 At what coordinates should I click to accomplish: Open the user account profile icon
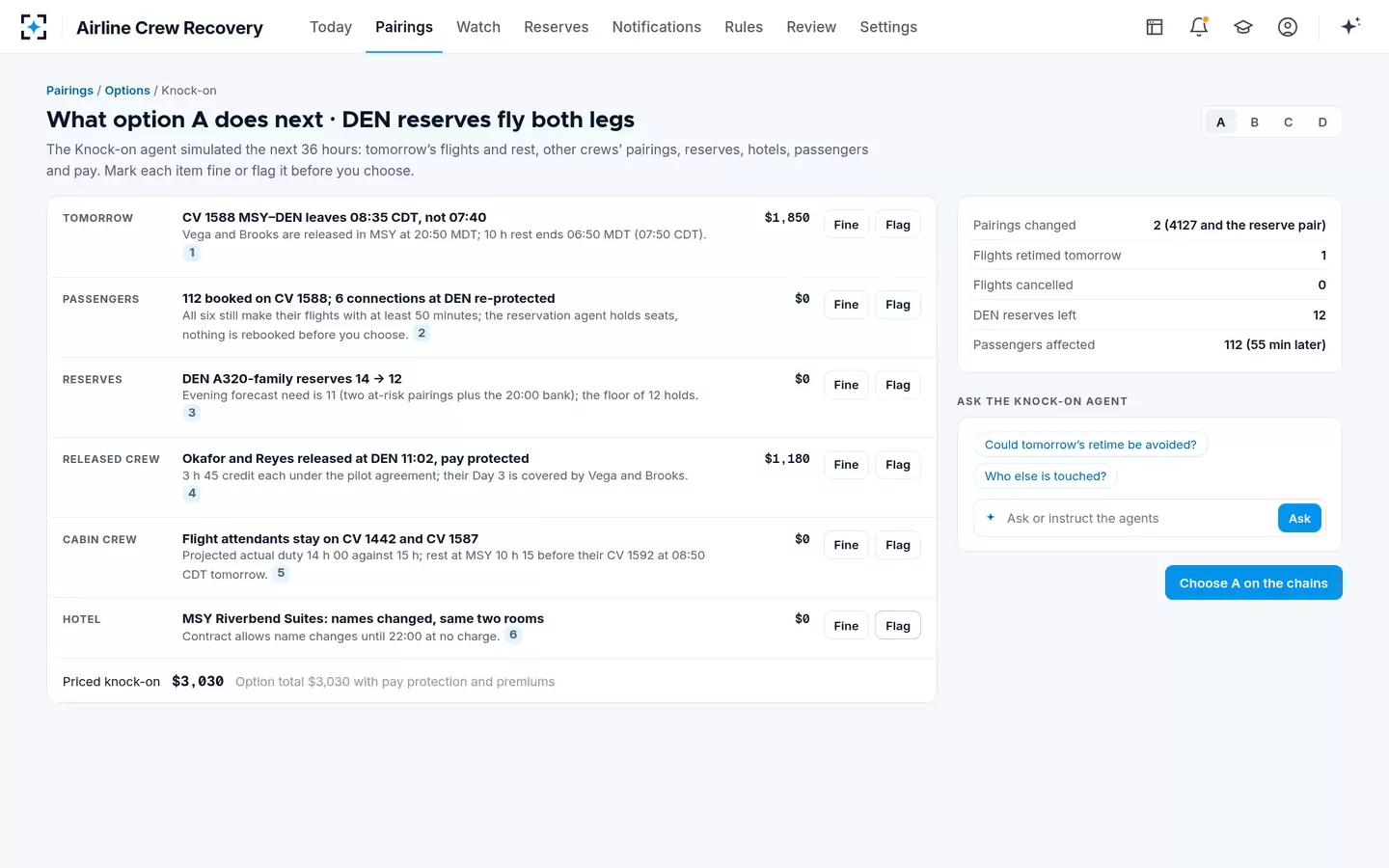tap(1288, 27)
